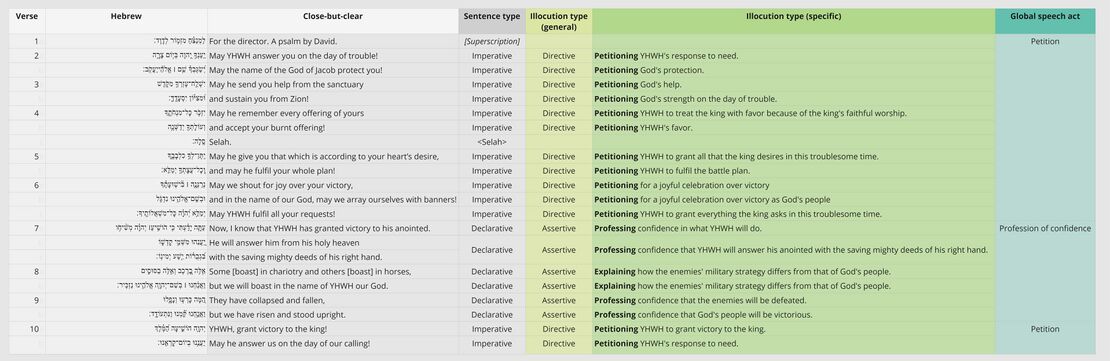Select "and may he fulfil your whole plan!"
Image resolution: width=1110 pixels, height=361 pixels.
pos(272,171)
